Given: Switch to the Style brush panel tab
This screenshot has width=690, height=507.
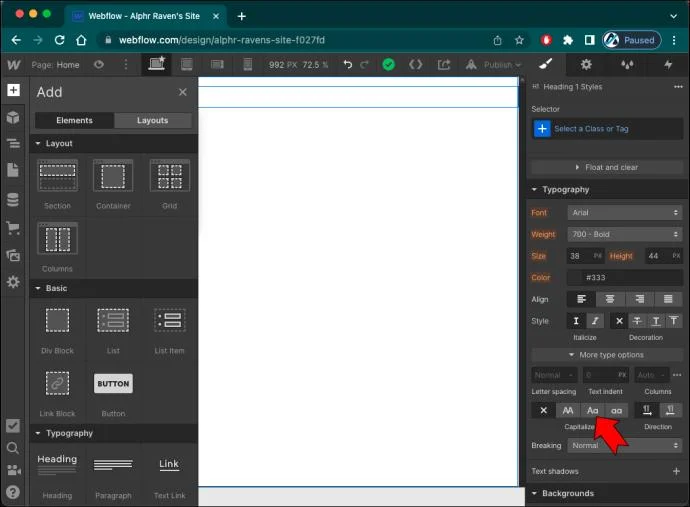Looking at the screenshot, I should tap(546, 65).
